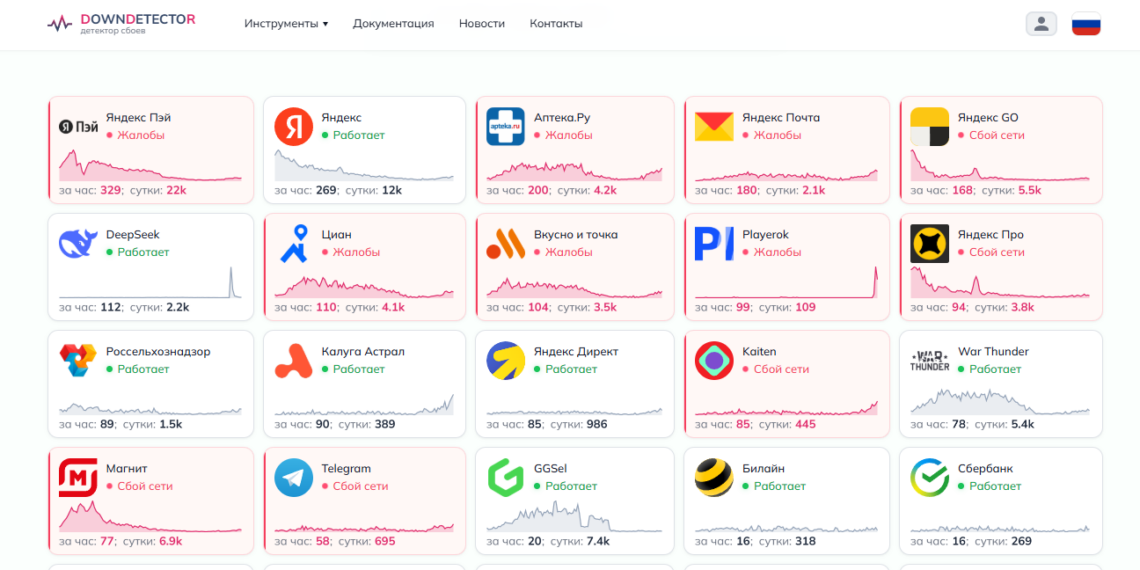
Task: Click the 'Жалобы' status of Аптека.Ру
Action: coord(563,135)
